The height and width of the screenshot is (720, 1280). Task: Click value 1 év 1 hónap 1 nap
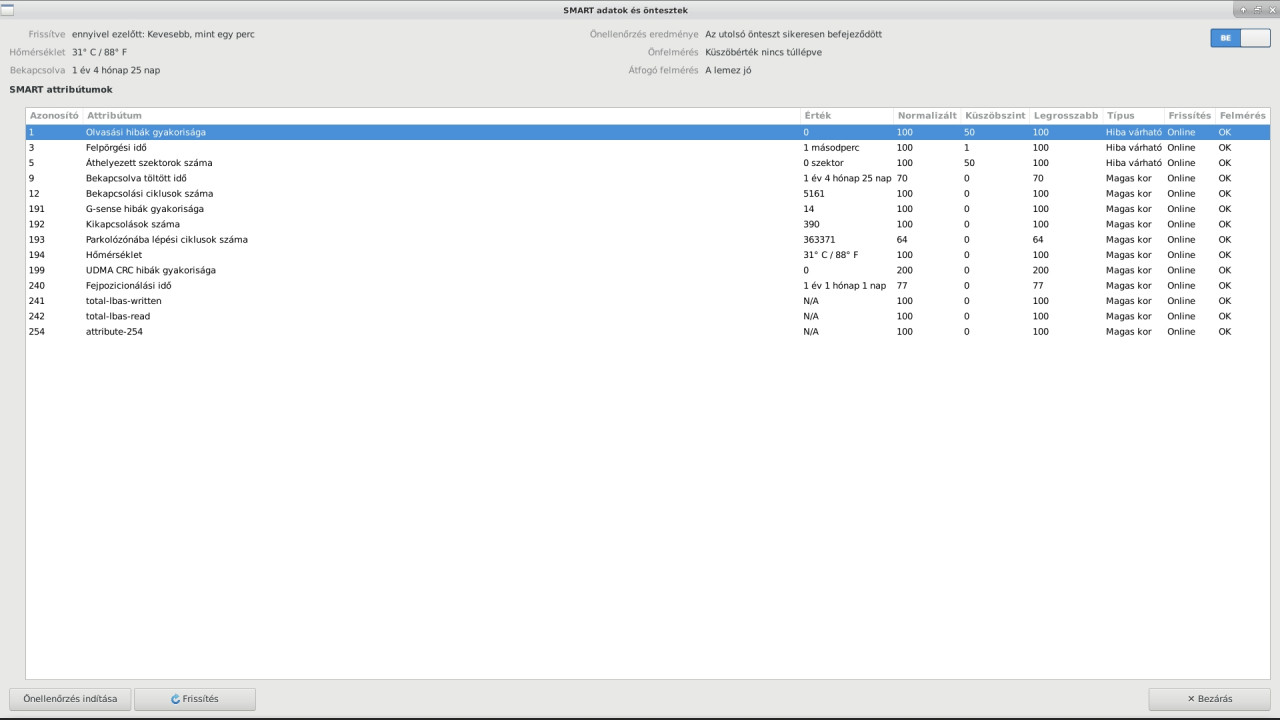pos(844,286)
